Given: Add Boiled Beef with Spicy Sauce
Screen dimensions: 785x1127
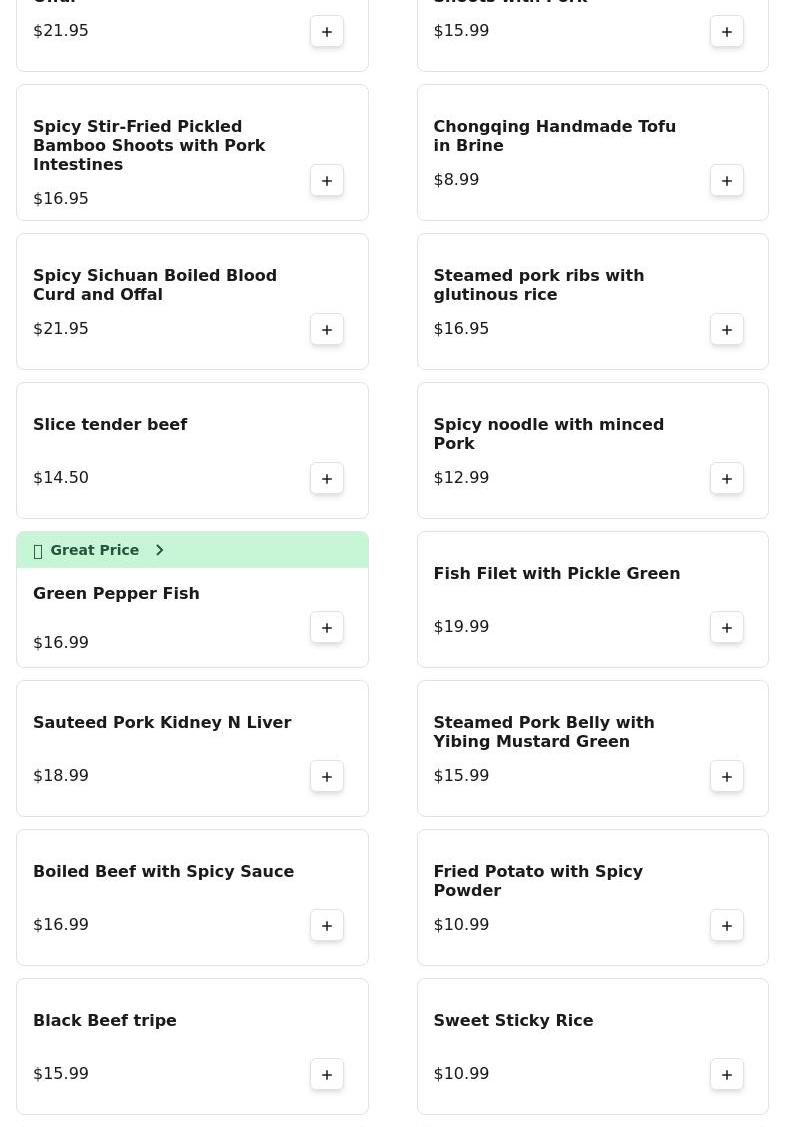Looking at the screenshot, I should coord(327,926).
